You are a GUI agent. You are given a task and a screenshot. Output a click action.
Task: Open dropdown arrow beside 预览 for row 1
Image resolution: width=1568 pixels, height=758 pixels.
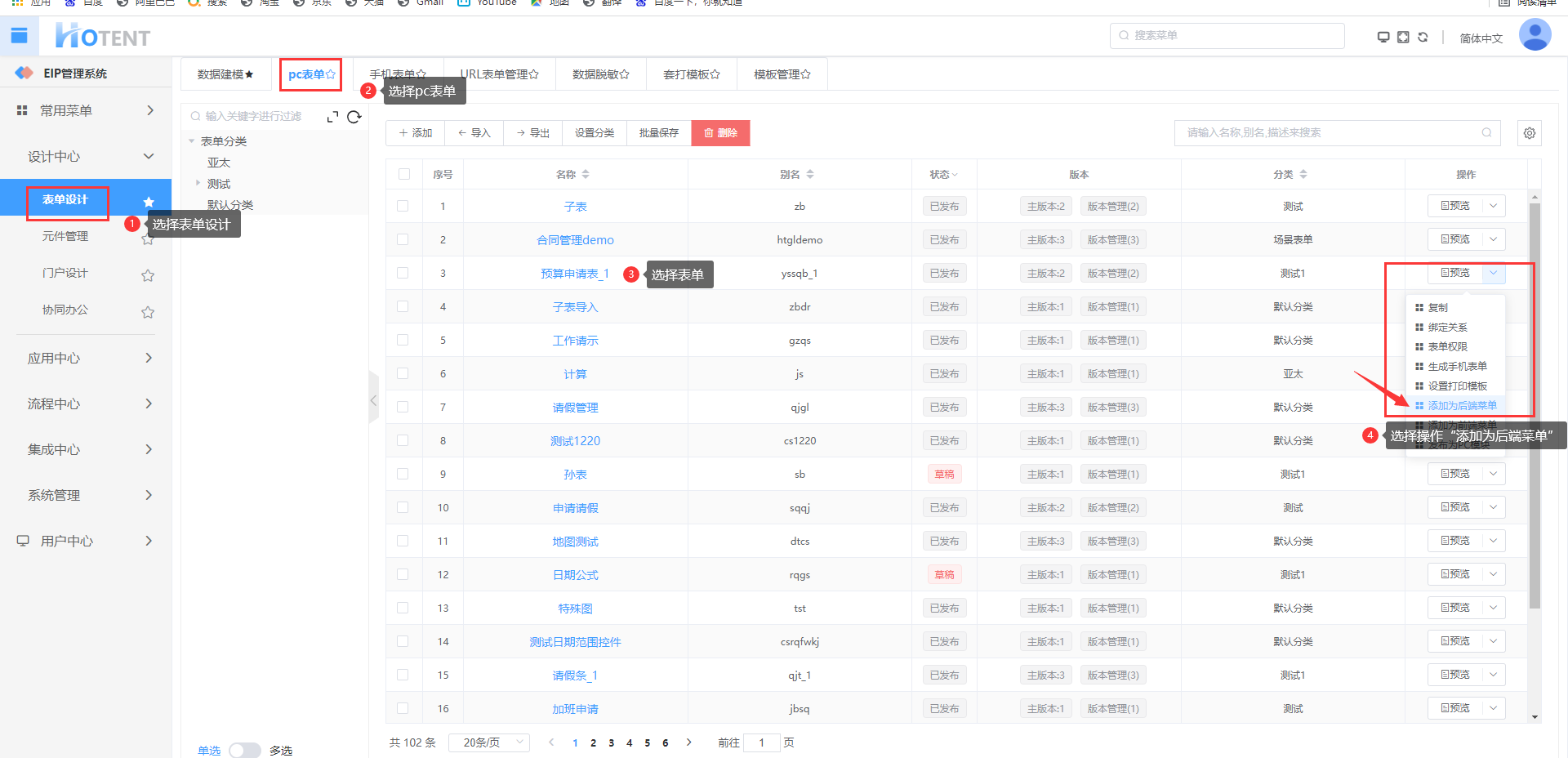(x=1493, y=206)
